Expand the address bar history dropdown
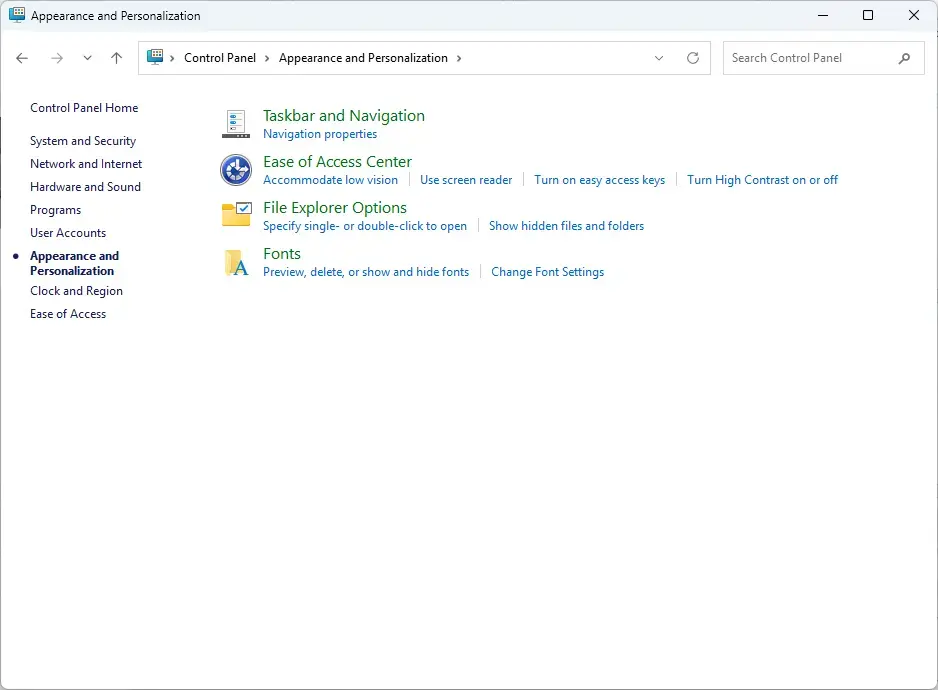Viewport: 938px width, 690px height. 659,58
